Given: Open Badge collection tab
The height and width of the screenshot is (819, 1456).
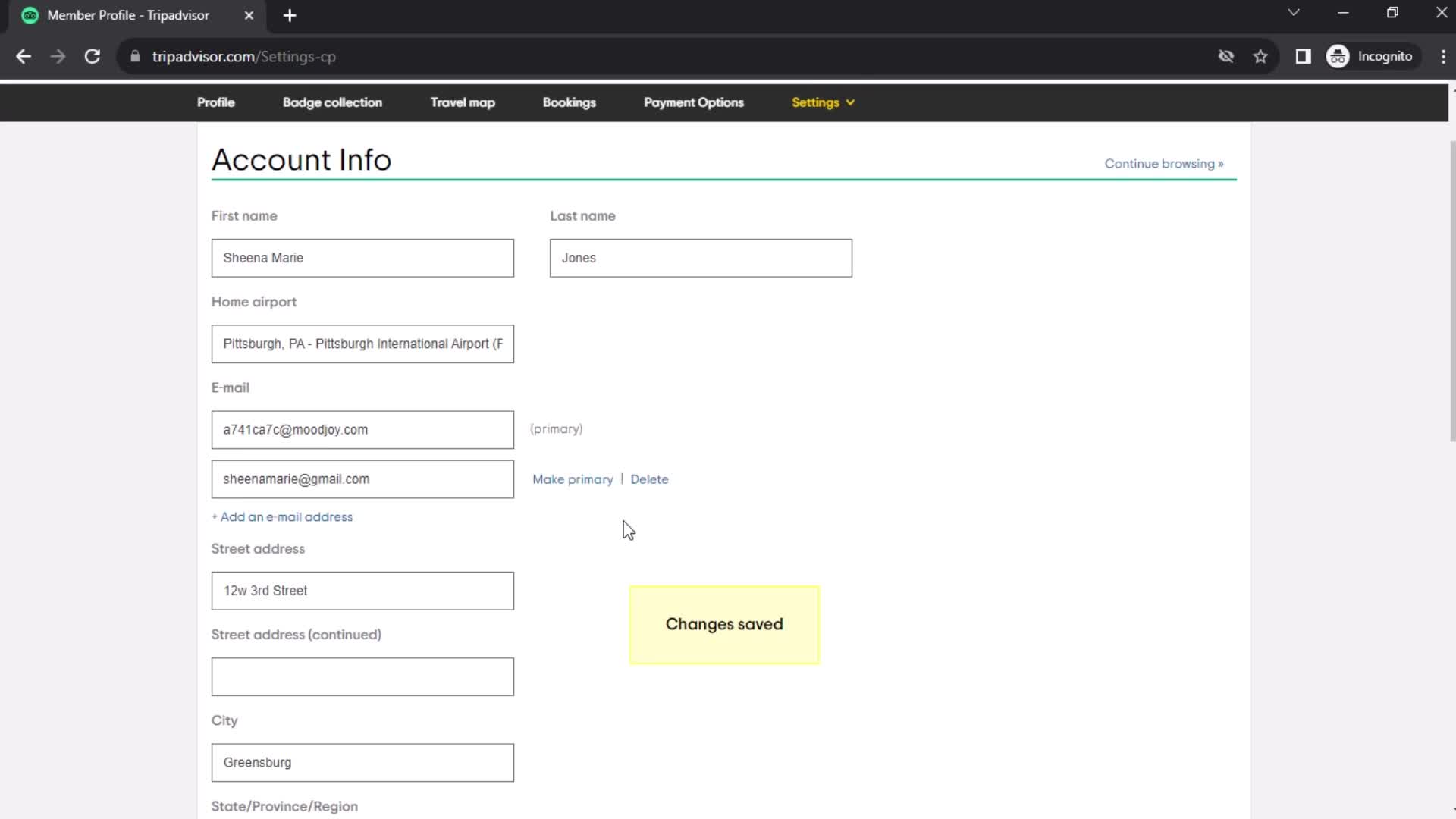Looking at the screenshot, I should [332, 102].
